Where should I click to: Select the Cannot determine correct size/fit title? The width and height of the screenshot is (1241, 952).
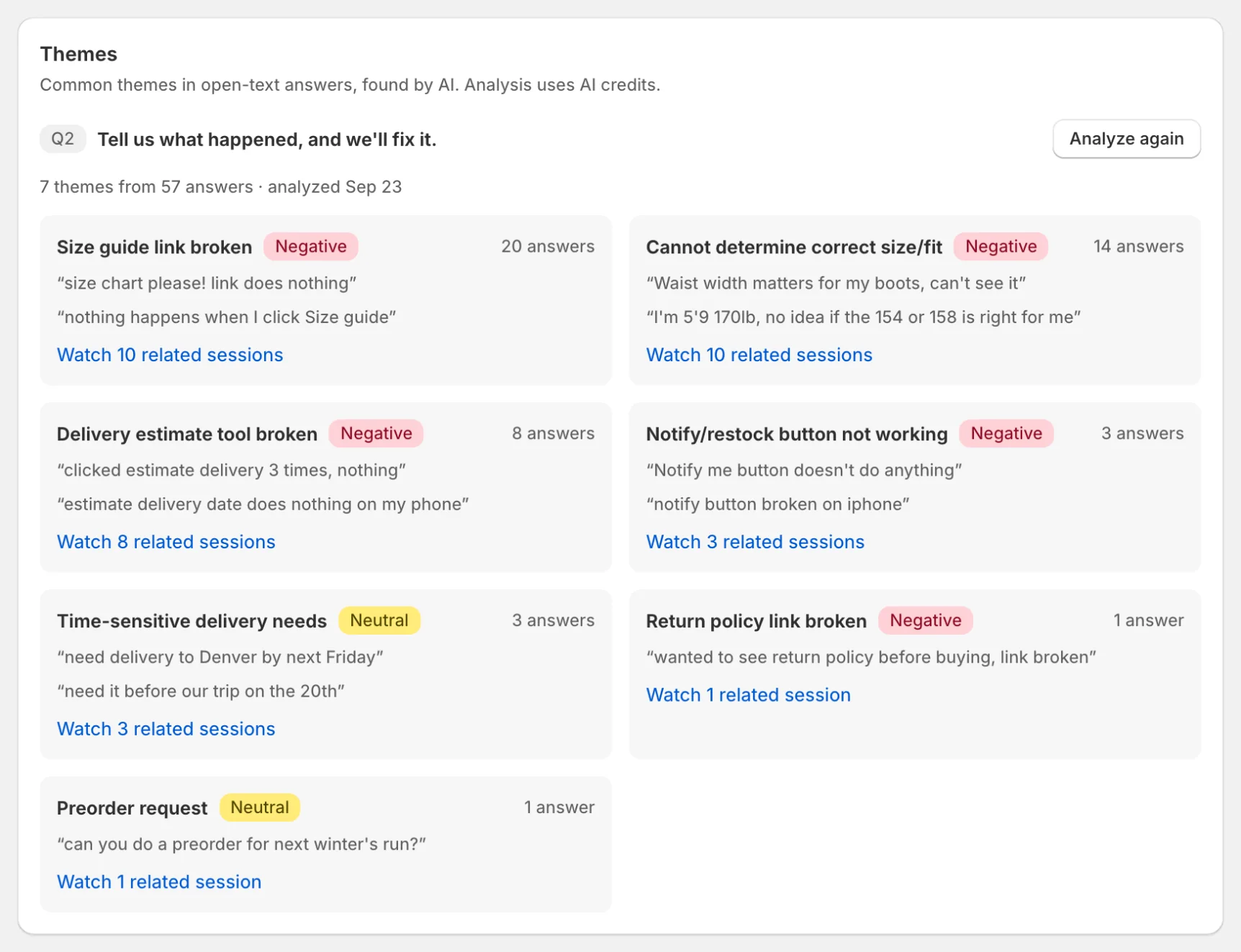(794, 247)
